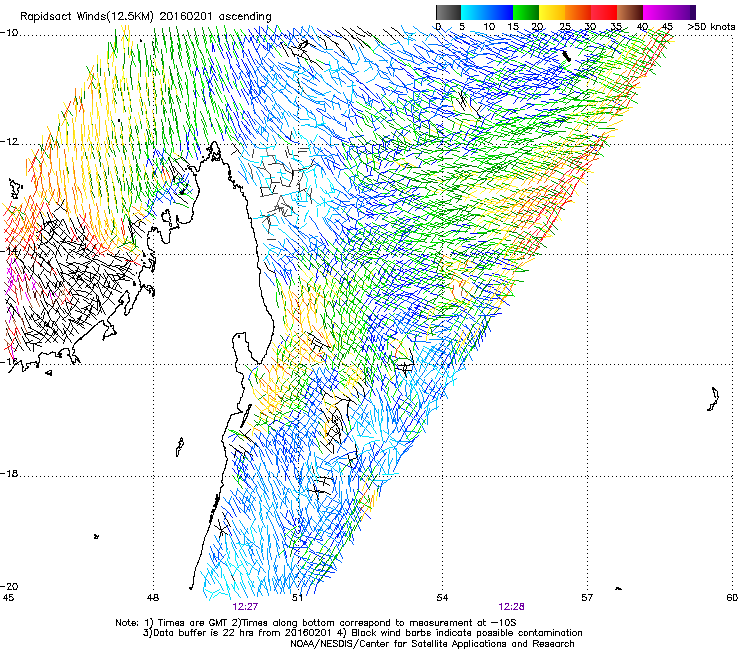Click the tiny island near 46.8E, 19S
740x650 pixels.
pos(96,536)
